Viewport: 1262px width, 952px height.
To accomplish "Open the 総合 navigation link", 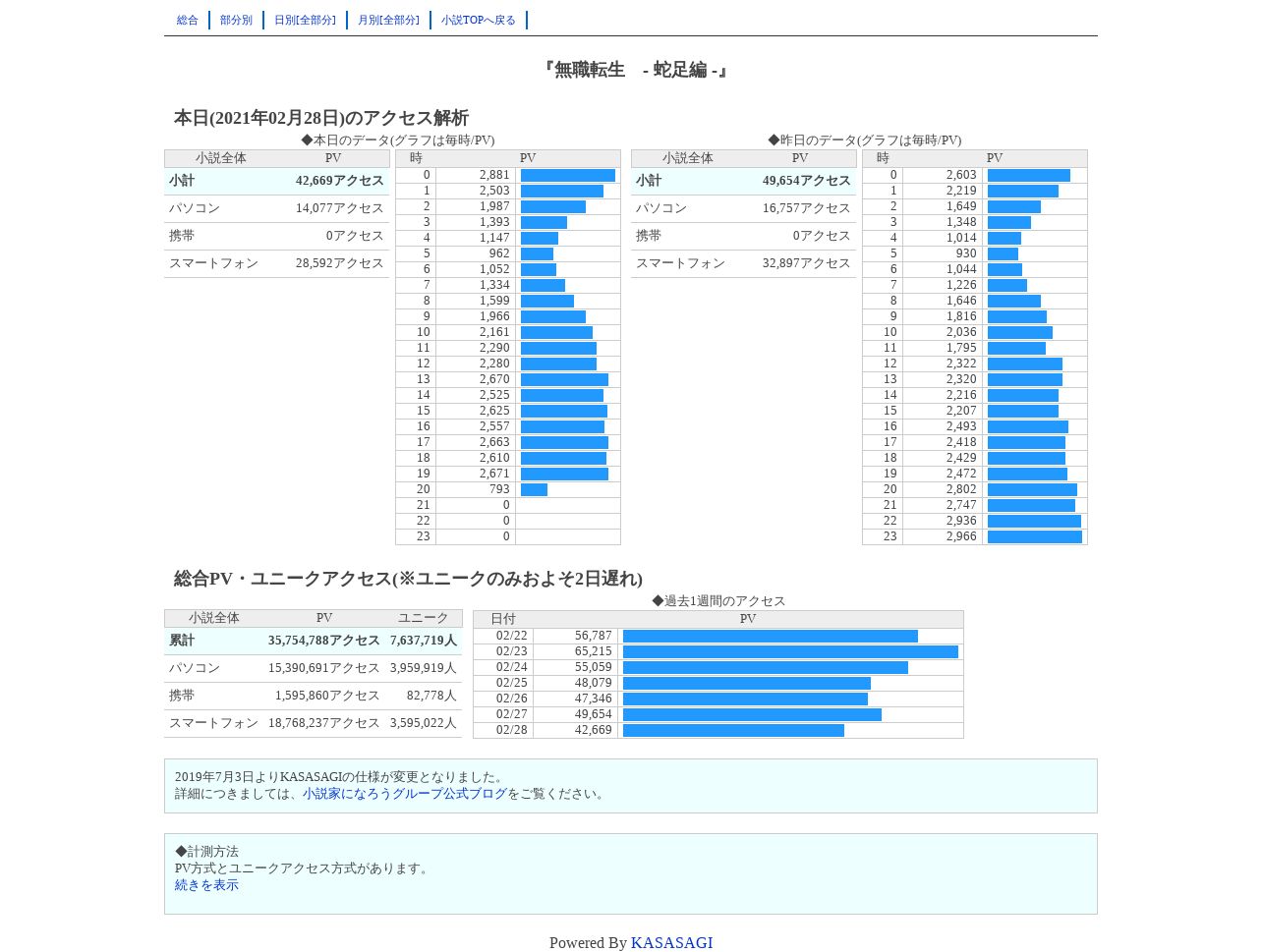I will tap(188, 20).
